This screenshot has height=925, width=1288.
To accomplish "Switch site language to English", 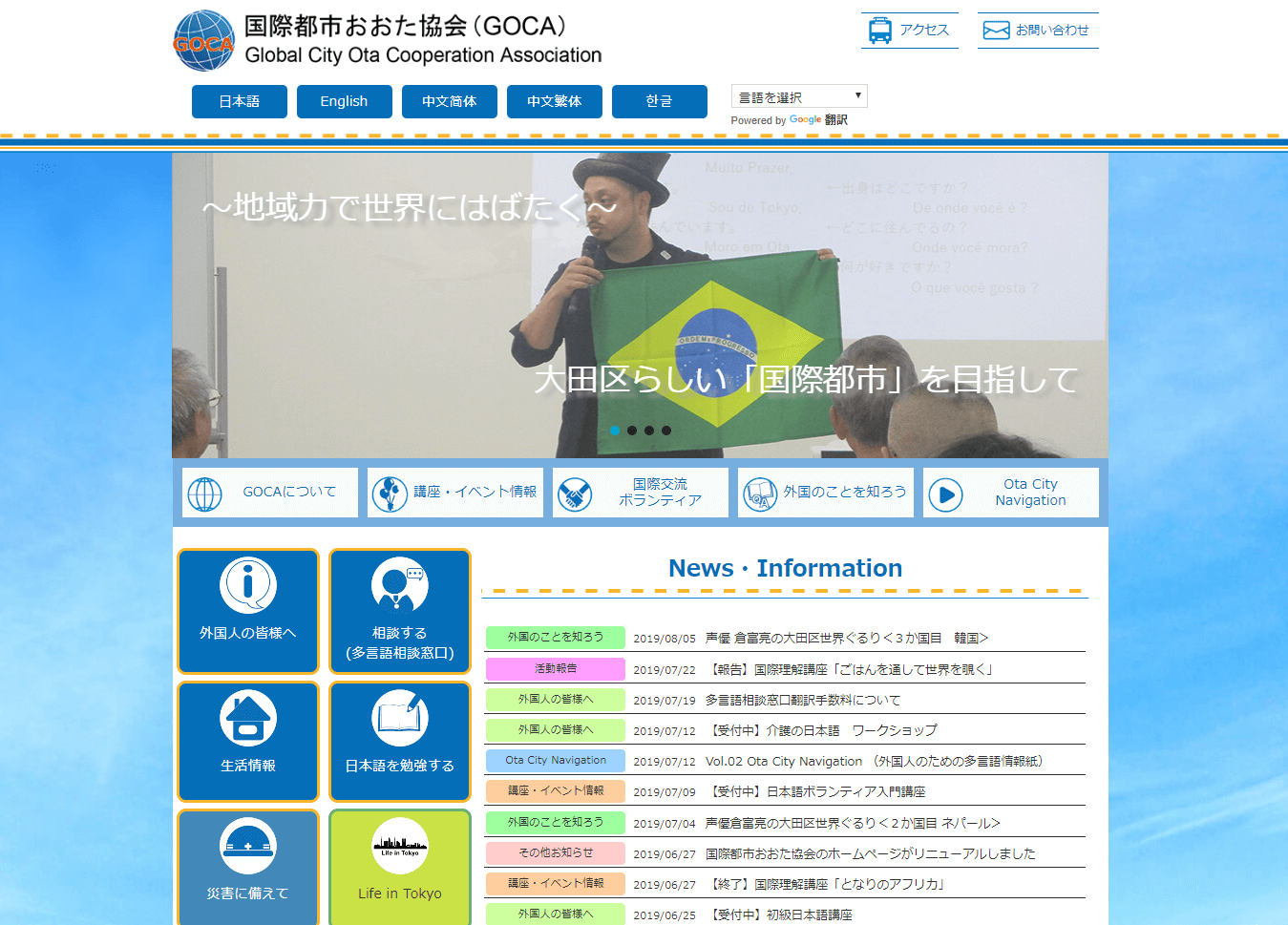I will (x=344, y=101).
